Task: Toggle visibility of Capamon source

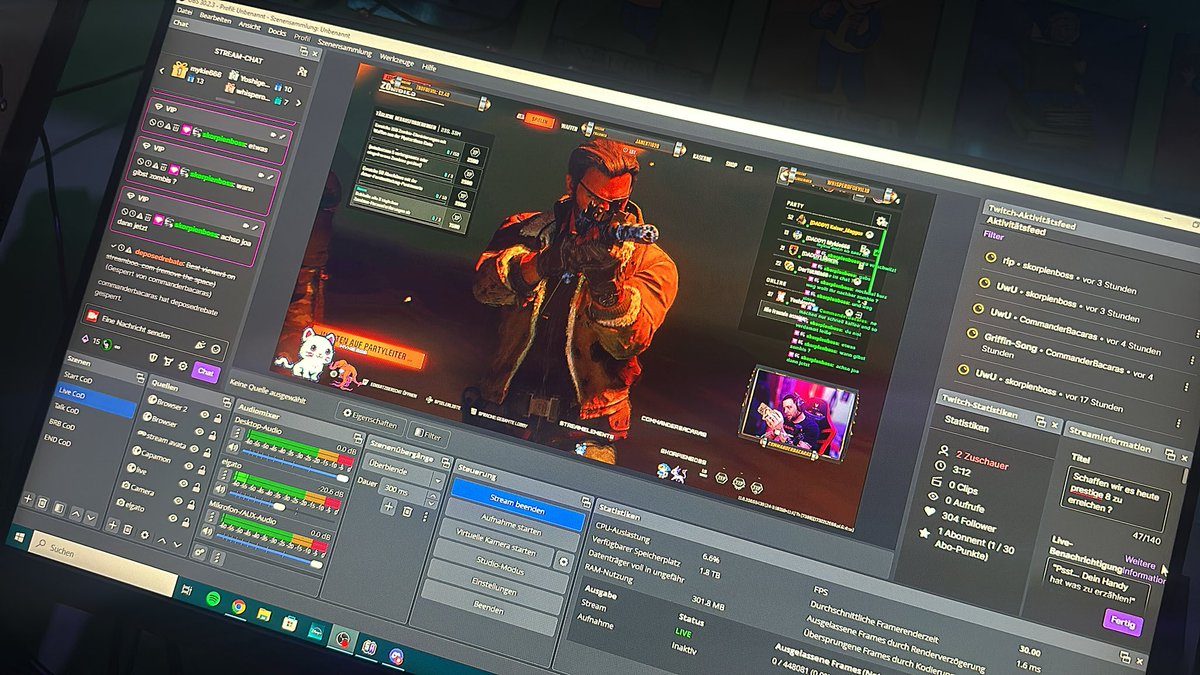Action: click(189, 465)
